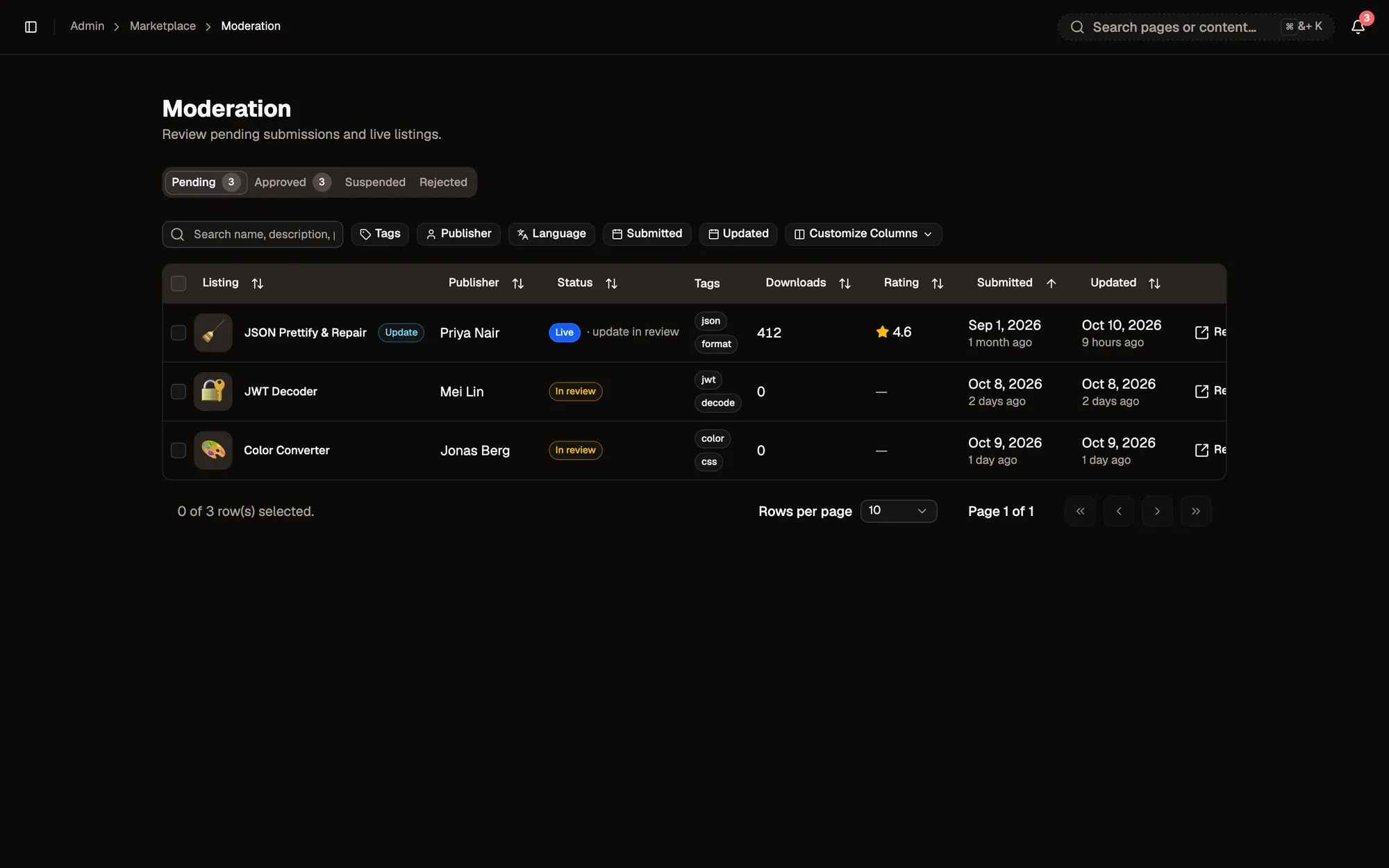The height and width of the screenshot is (868, 1389).
Task: Click the JWT Decoder lock thumbnail
Action: (213, 392)
